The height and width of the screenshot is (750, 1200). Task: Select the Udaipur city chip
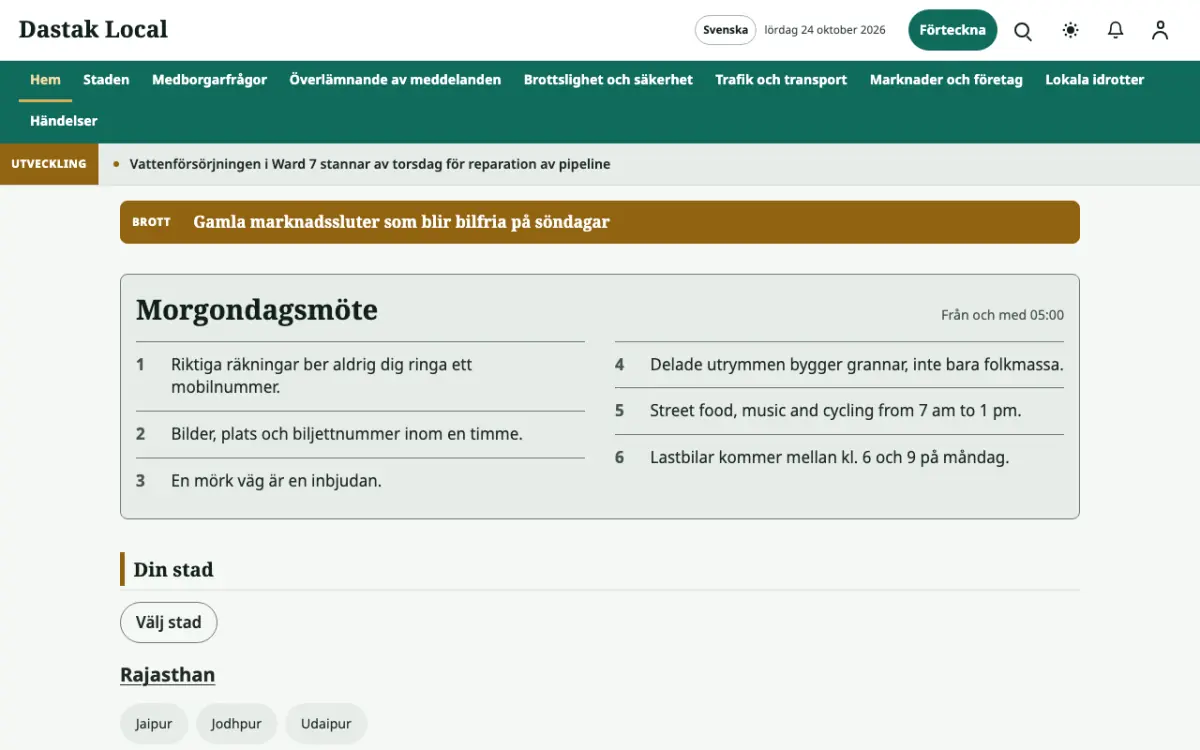click(x=326, y=724)
